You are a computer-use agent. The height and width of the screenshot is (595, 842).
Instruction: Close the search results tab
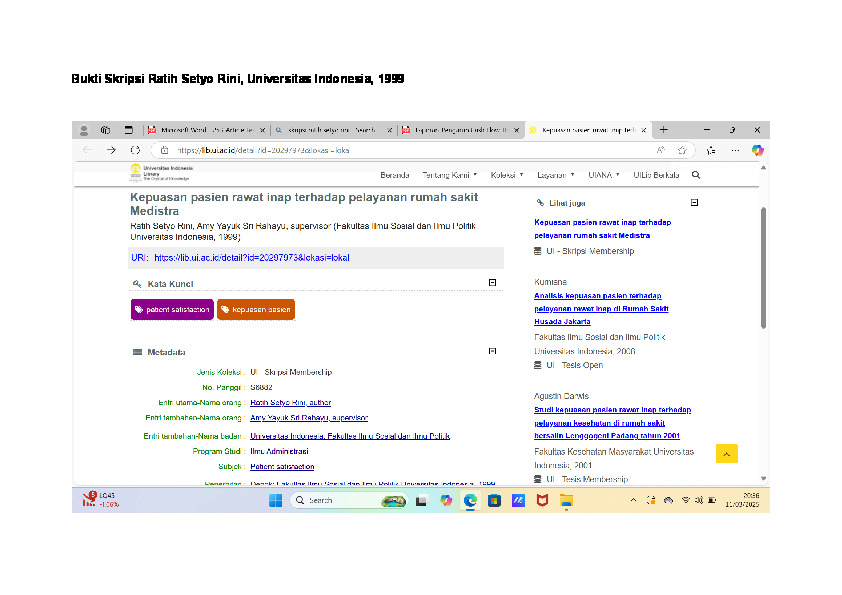click(x=390, y=130)
